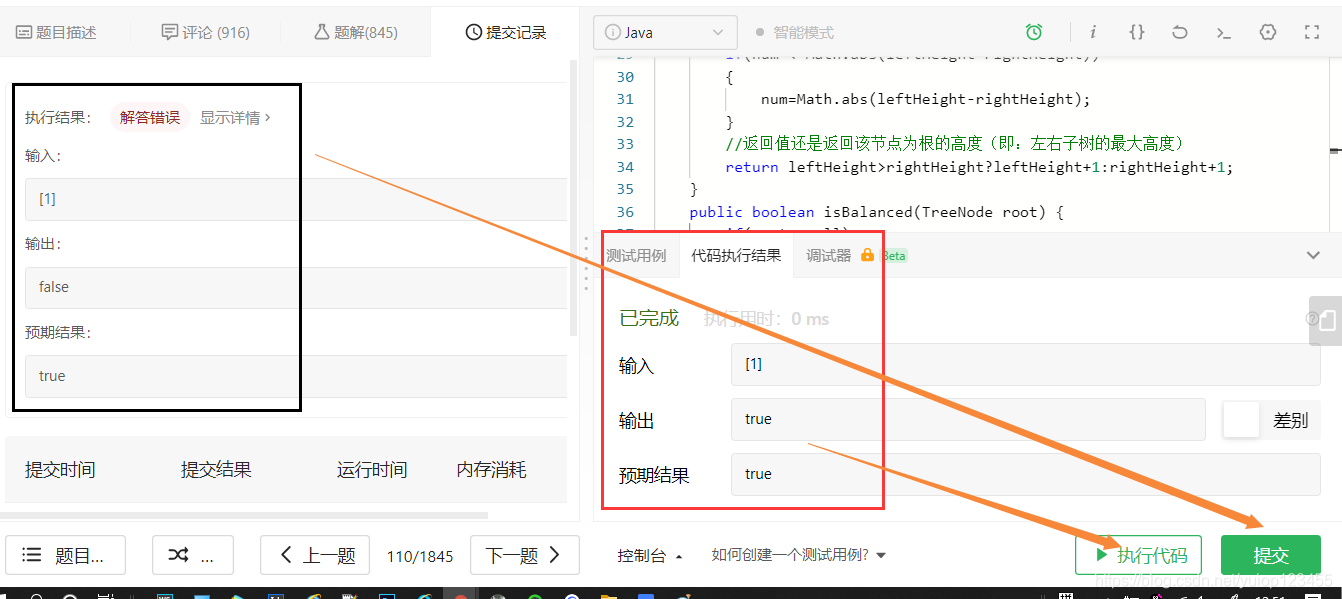Click code line 31 num=Math.abs statement
Viewport: 1342px width, 599px height.
925,99
